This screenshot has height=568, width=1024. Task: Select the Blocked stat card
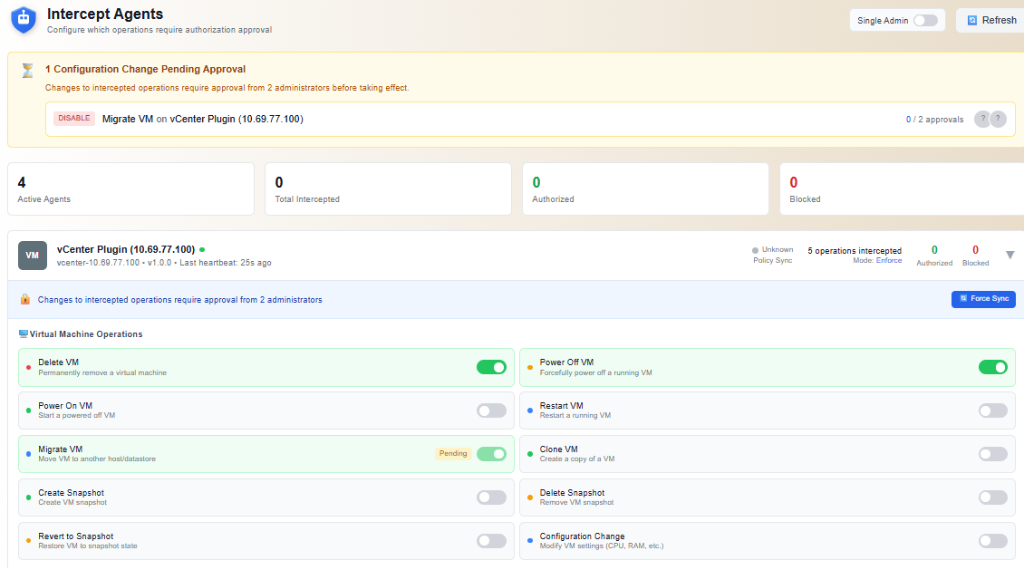[902, 189]
